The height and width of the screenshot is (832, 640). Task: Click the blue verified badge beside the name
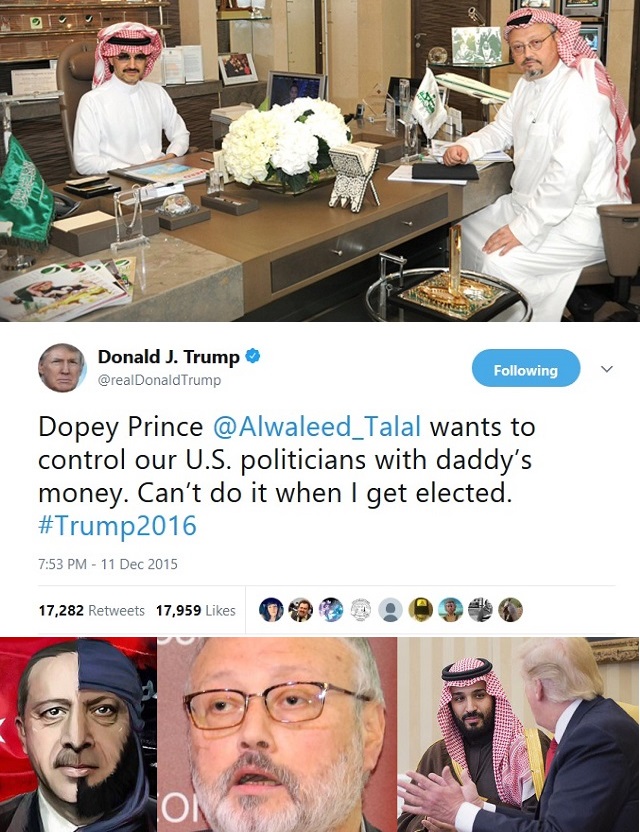(x=253, y=356)
